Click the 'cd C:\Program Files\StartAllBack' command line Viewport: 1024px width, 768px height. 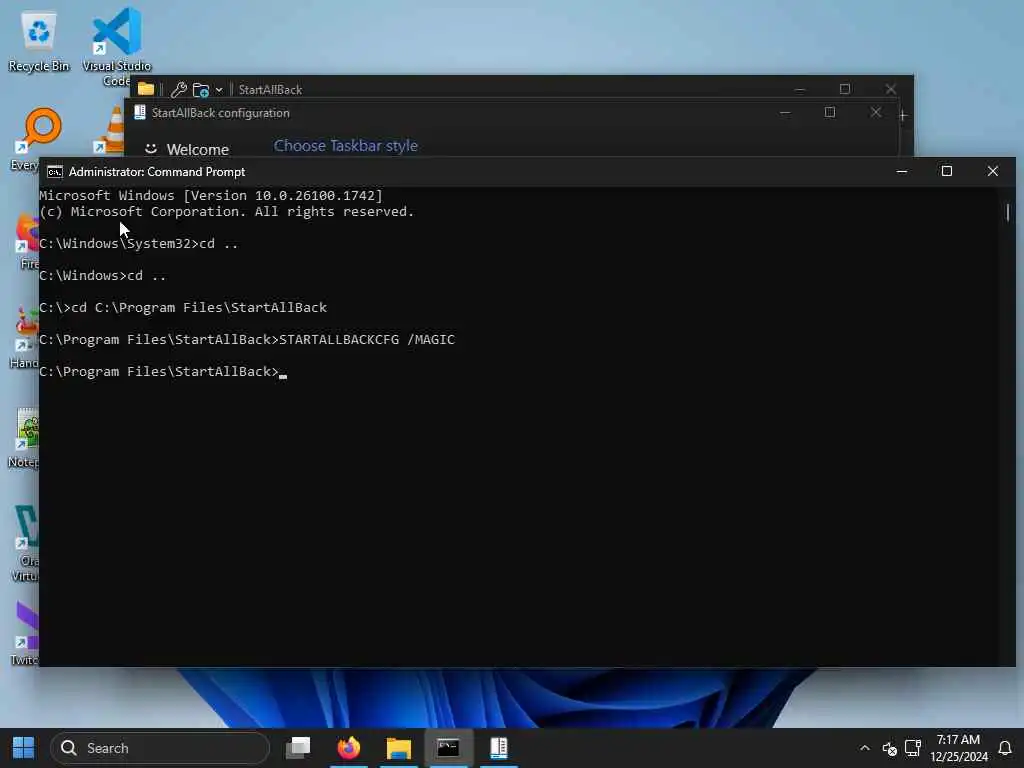pos(199,308)
